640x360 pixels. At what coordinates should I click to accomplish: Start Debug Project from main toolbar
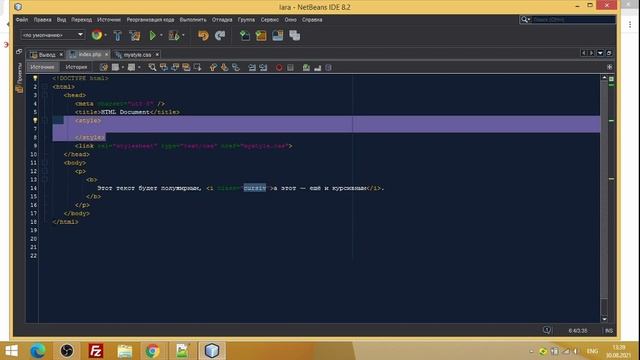pos(173,36)
